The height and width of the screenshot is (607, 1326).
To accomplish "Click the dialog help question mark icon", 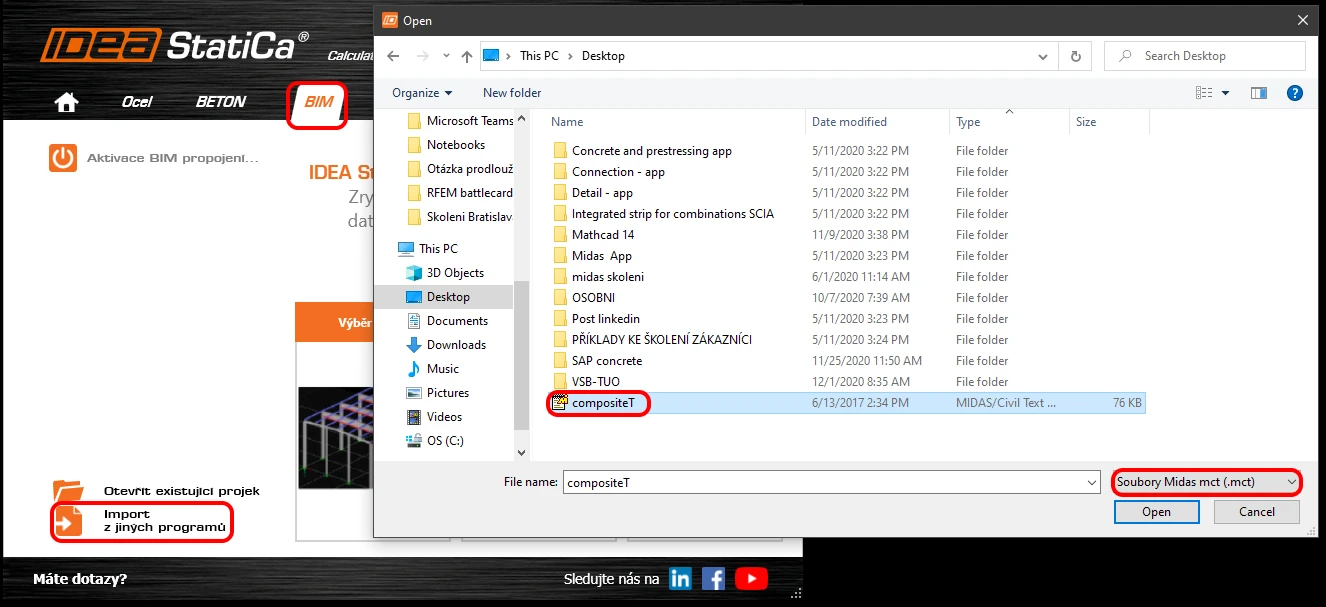I will [x=1295, y=93].
